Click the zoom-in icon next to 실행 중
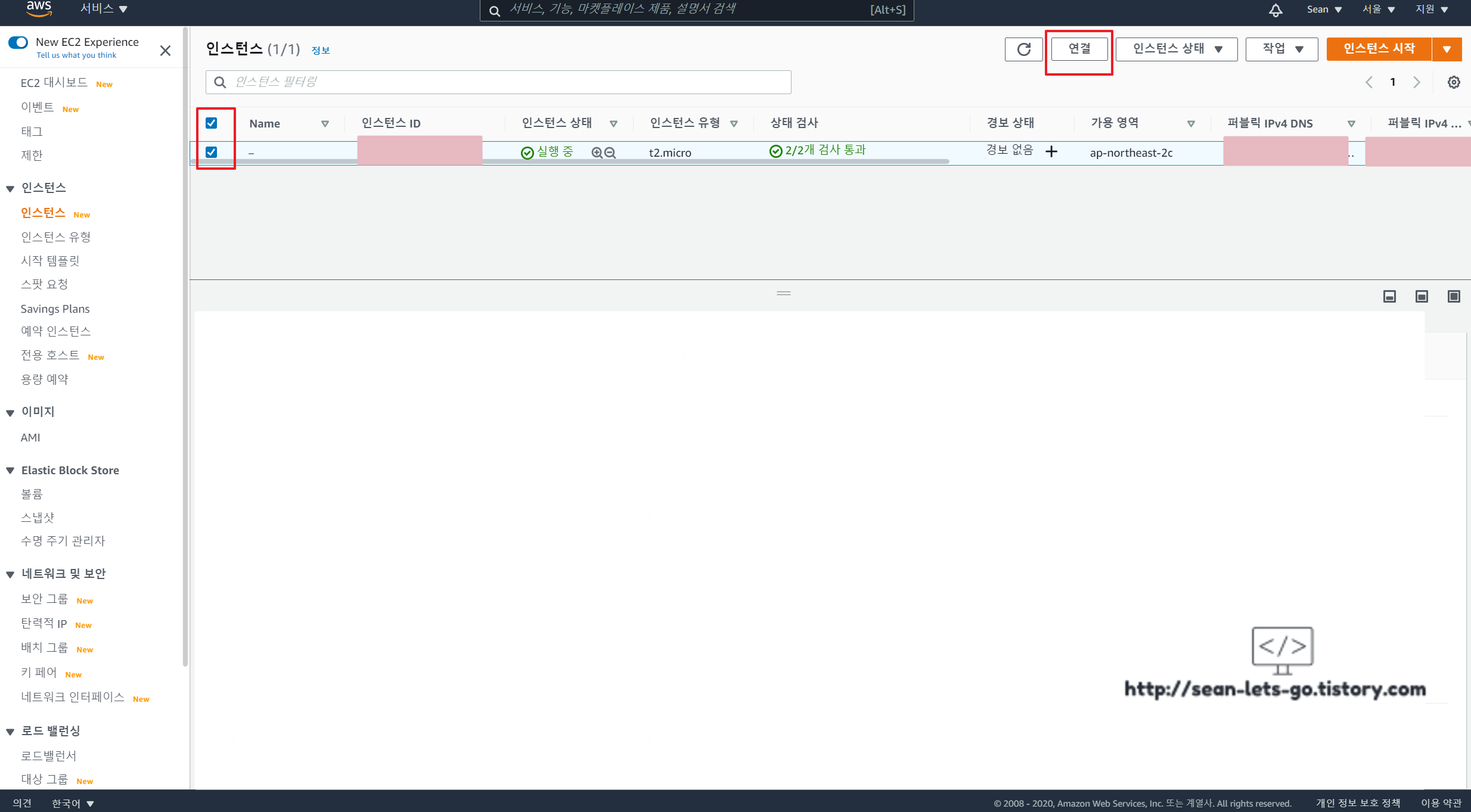This screenshot has width=1471, height=812. click(x=597, y=153)
